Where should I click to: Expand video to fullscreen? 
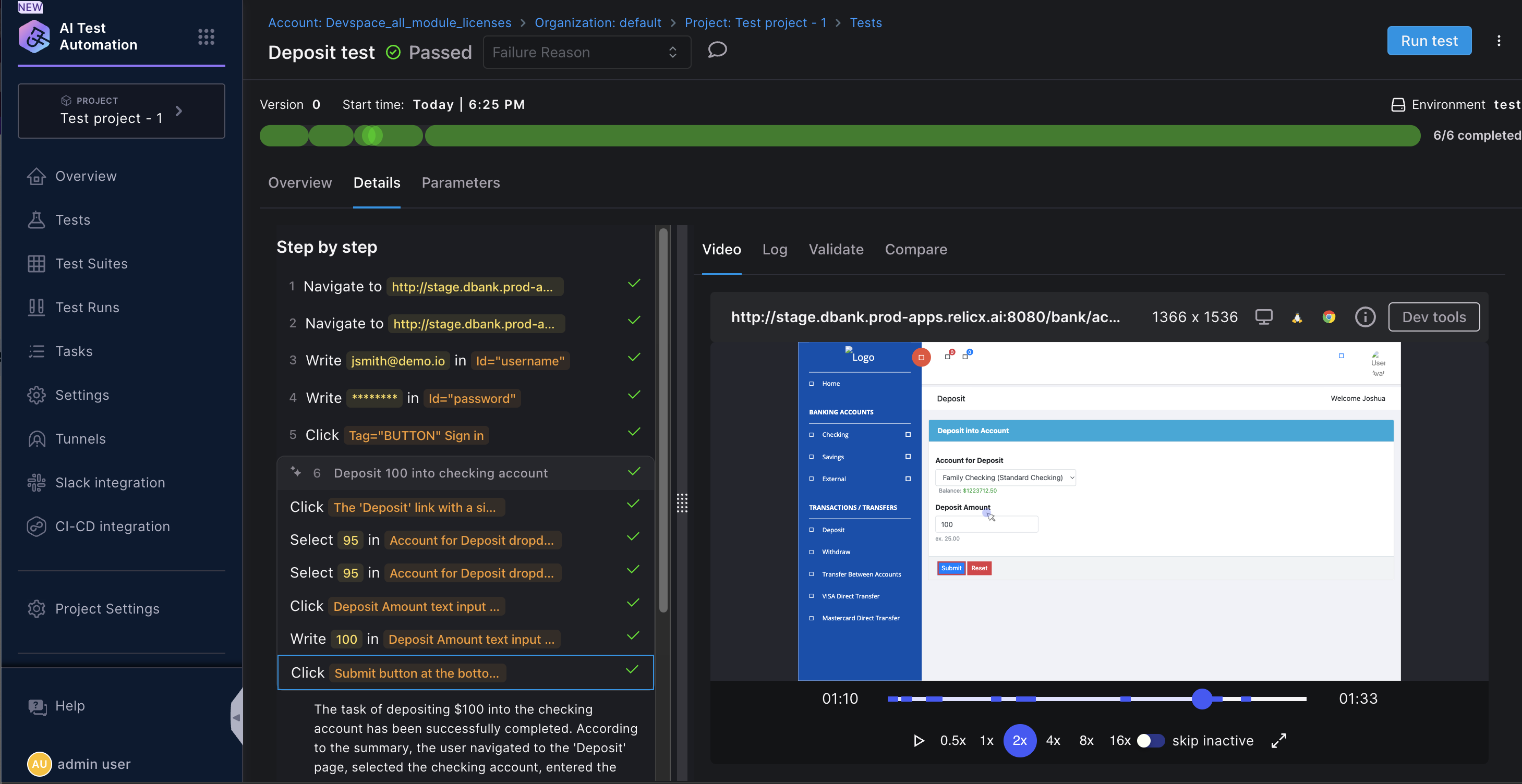click(x=1278, y=740)
